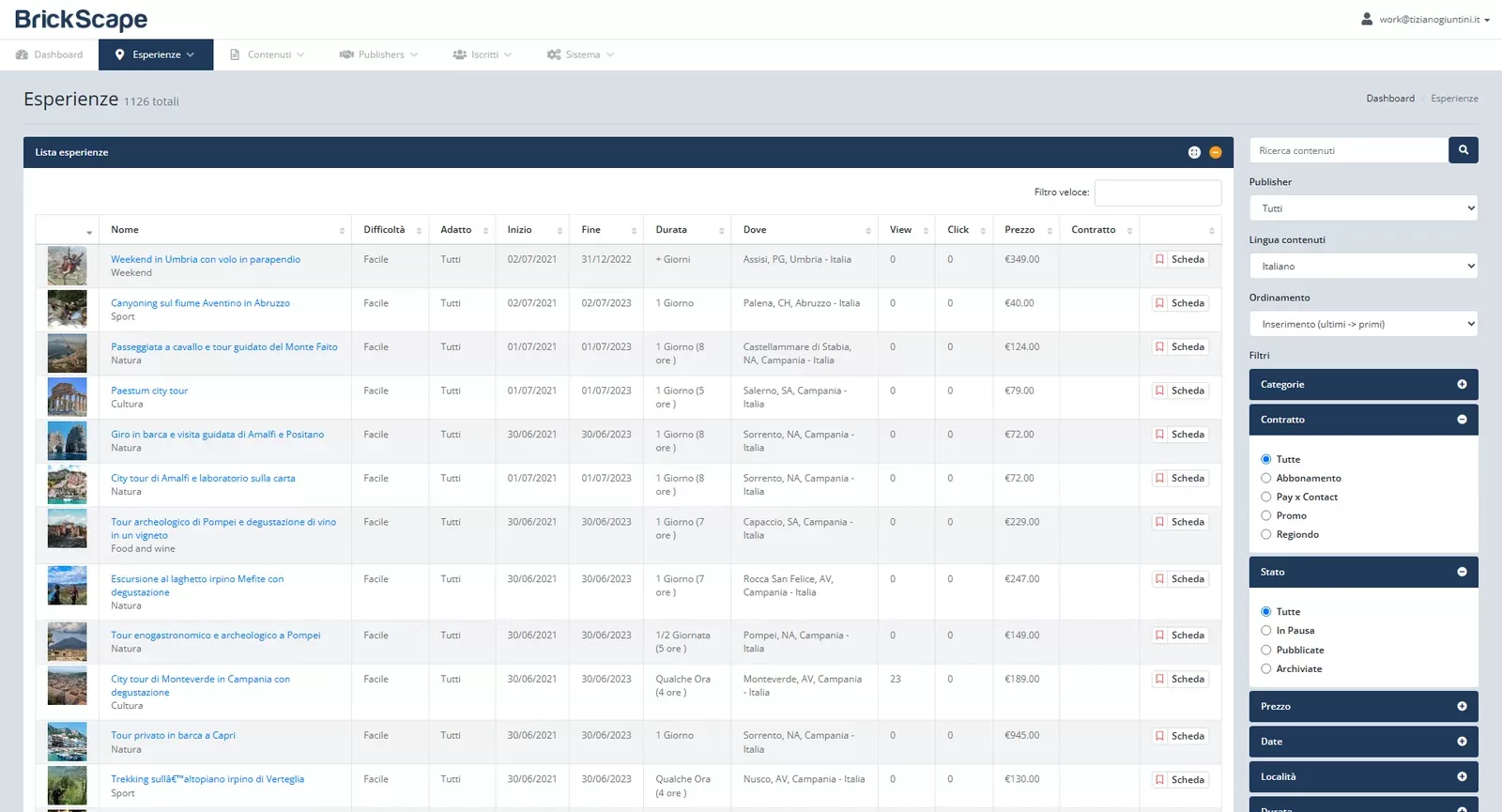
Task: Select Pay x Contact radio button
Action: 1266,497
